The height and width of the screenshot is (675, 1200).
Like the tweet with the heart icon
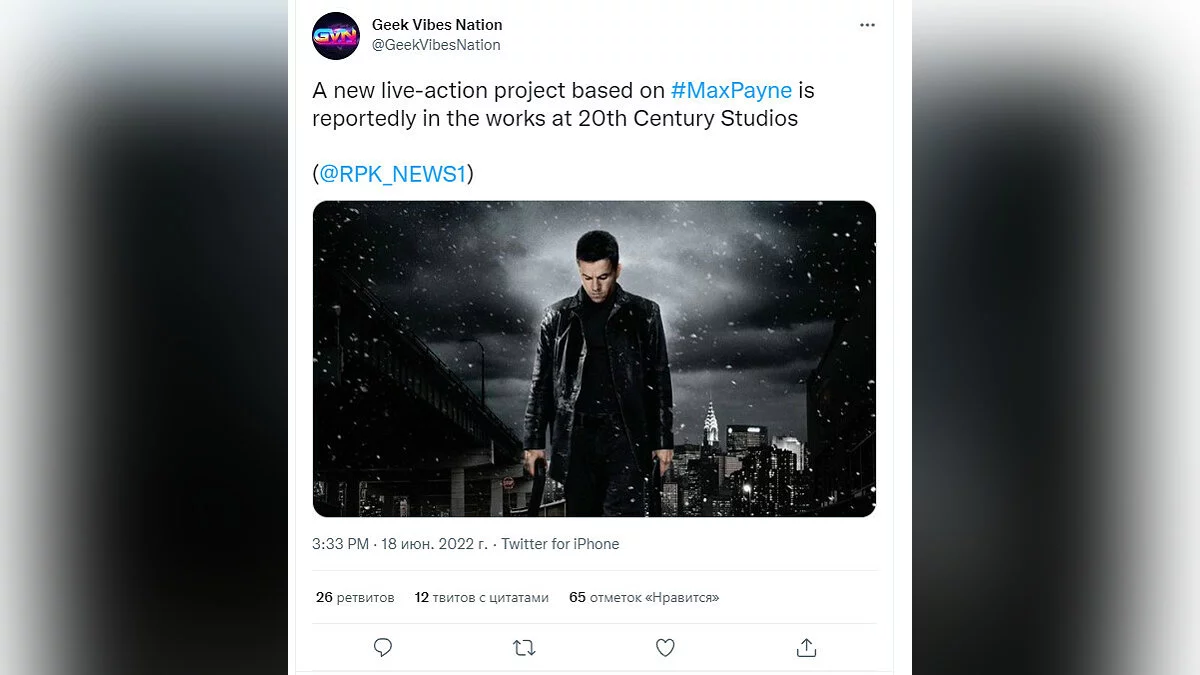click(665, 648)
